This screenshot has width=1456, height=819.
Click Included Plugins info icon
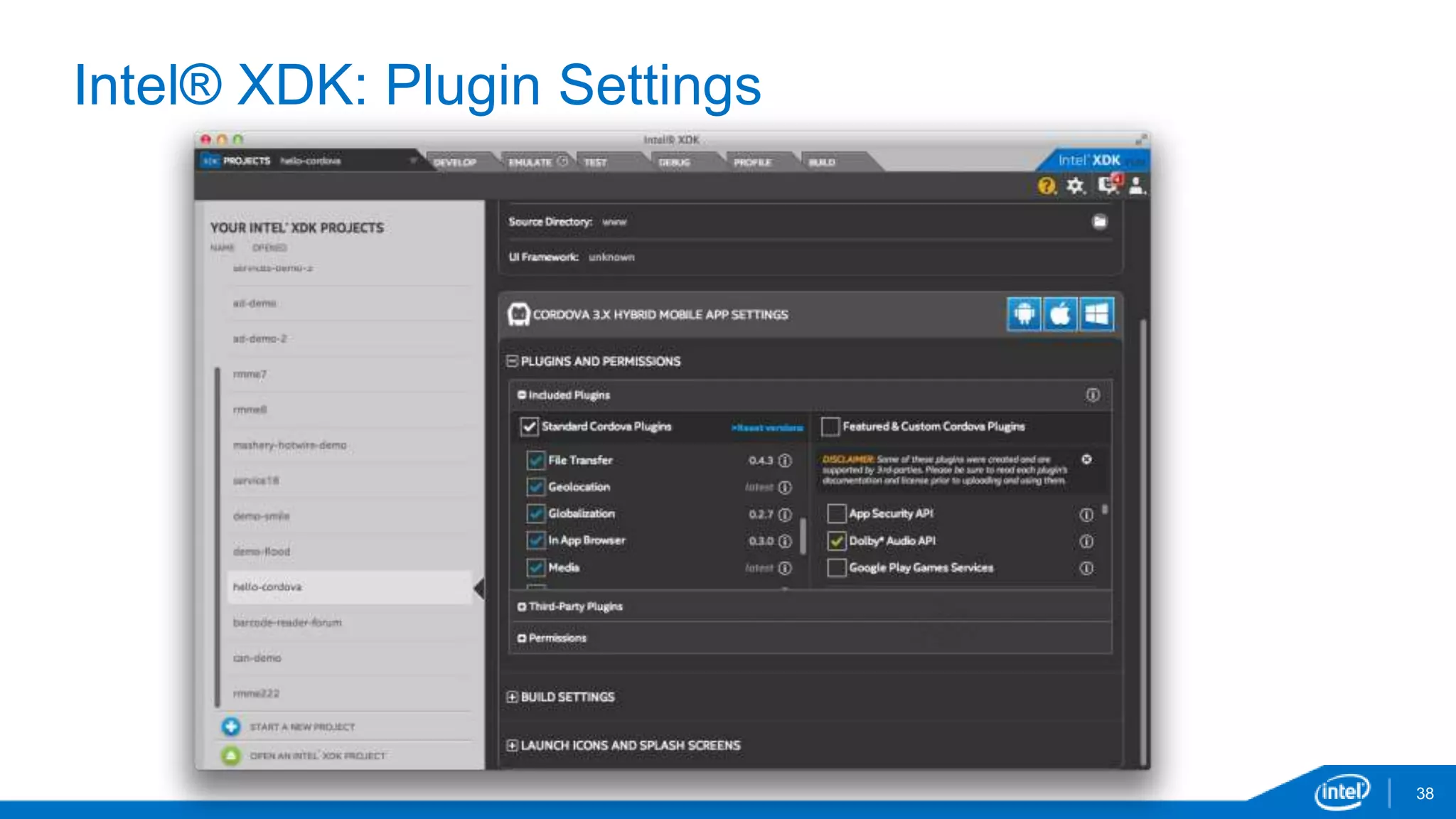pyautogui.click(x=1093, y=395)
